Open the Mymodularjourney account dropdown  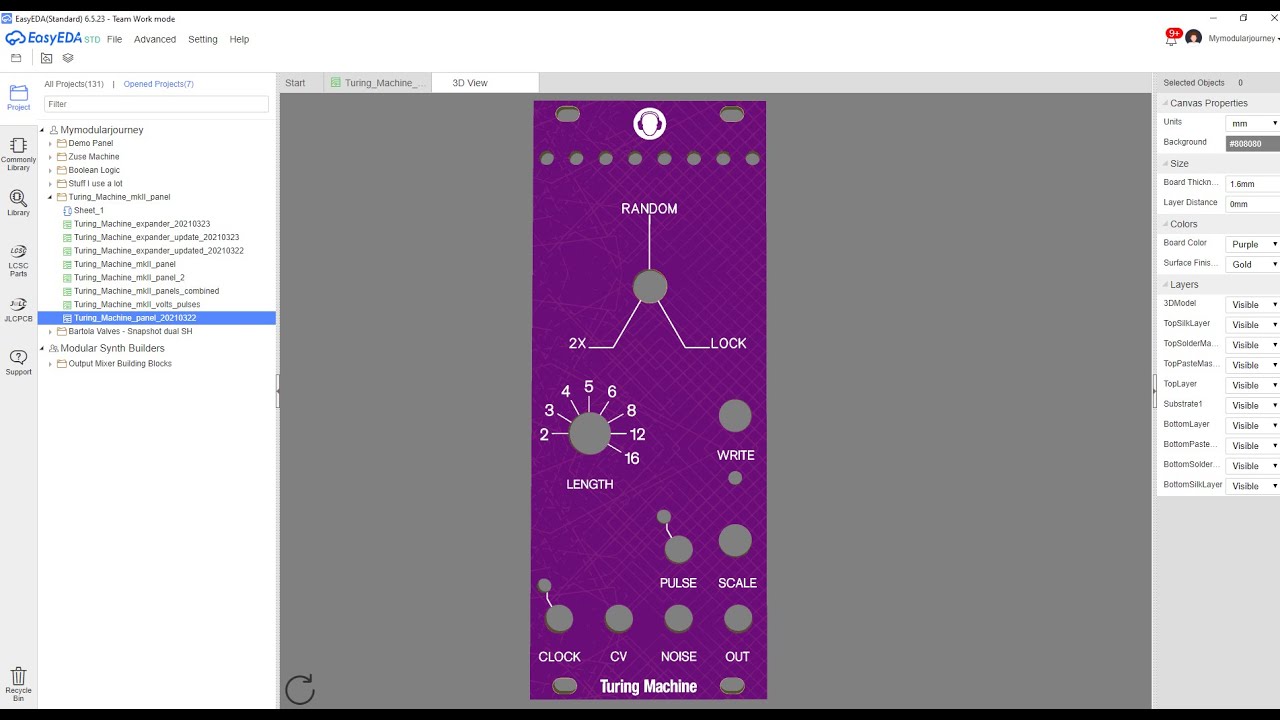pos(1243,38)
